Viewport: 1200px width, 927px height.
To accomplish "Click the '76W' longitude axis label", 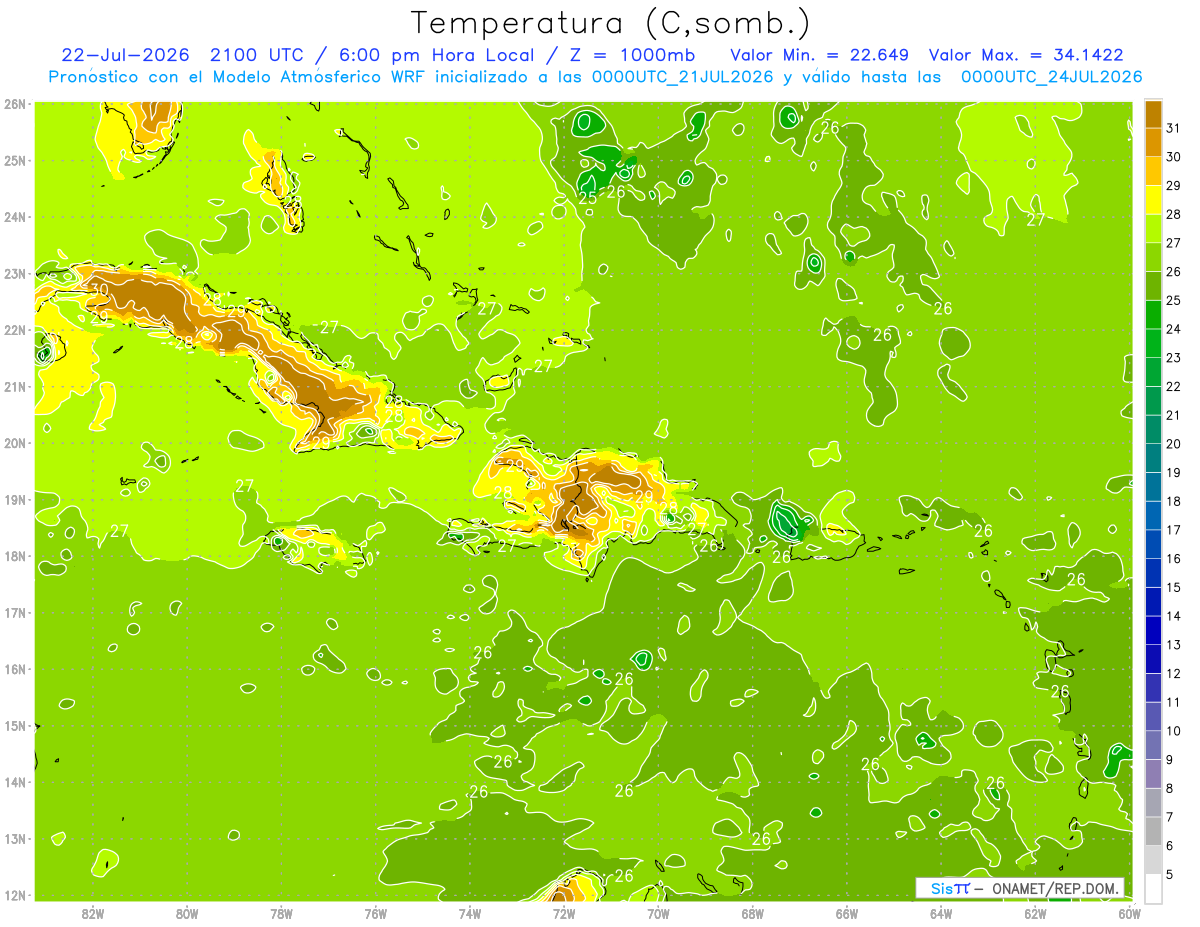I will click(x=376, y=912).
